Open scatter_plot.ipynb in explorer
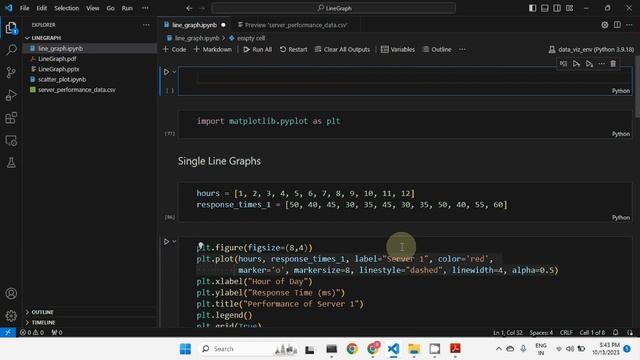The height and width of the screenshot is (360, 640). [90, 80]
